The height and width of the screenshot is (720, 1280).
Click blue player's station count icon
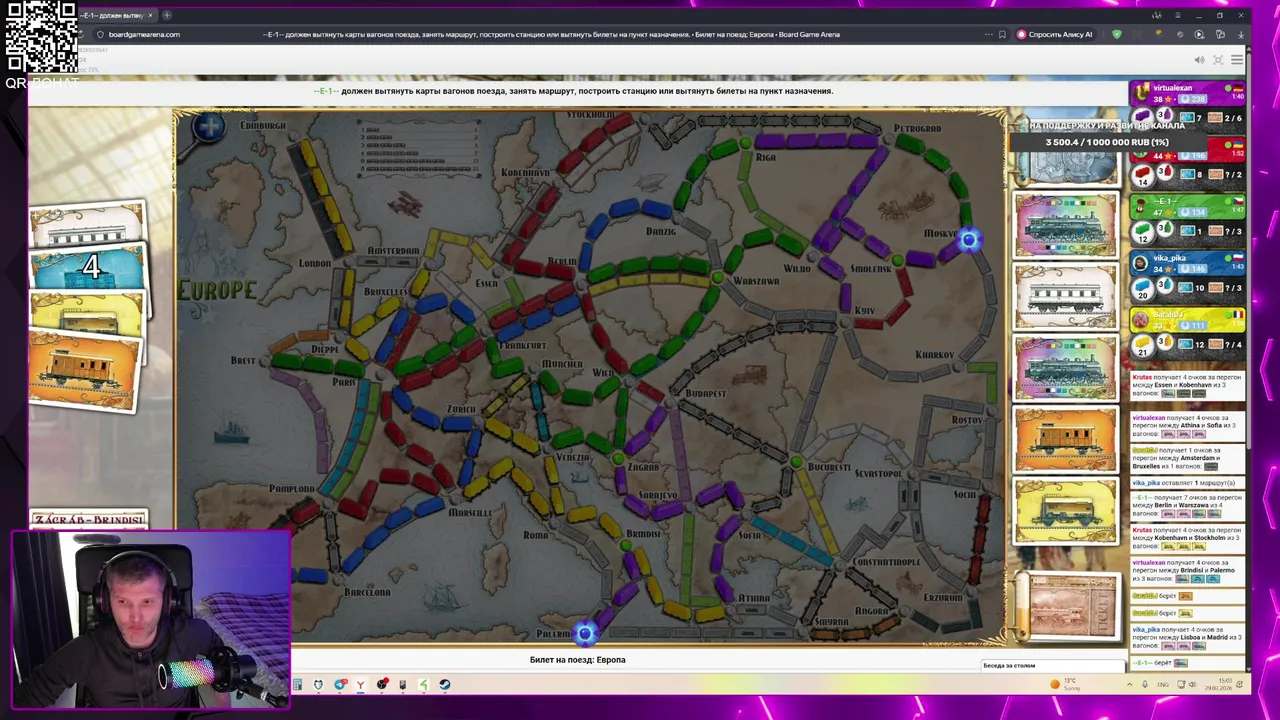(1165, 284)
